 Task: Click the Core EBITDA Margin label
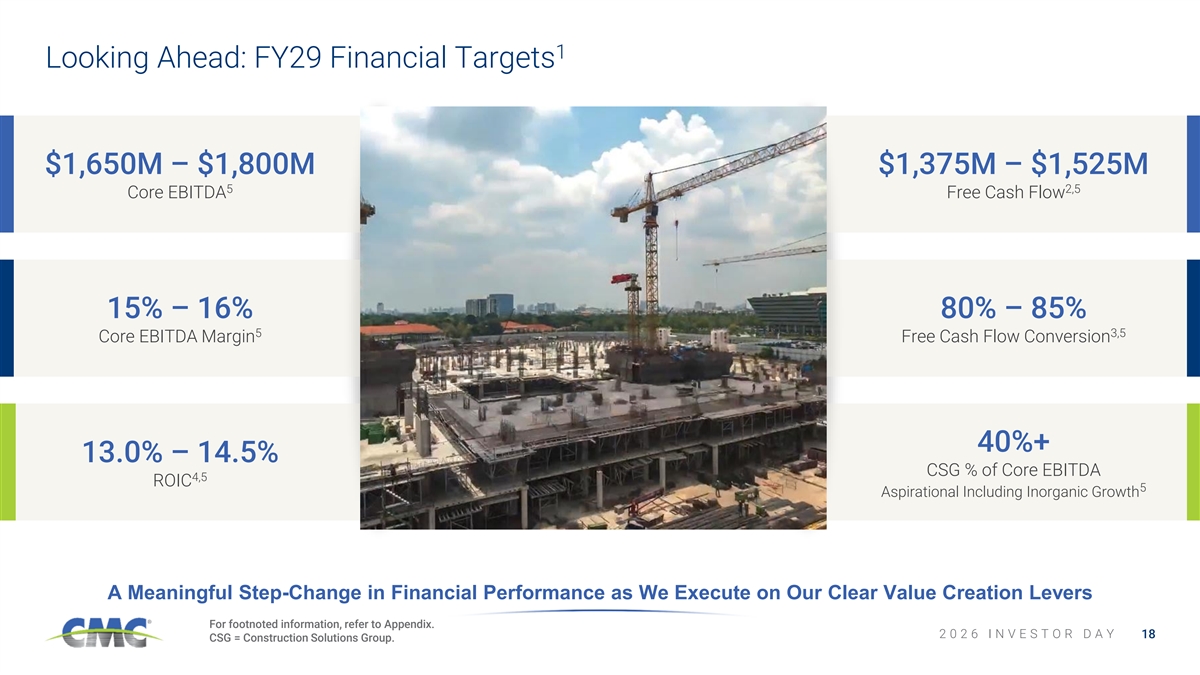pyautogui.click(x=180, y=336)
